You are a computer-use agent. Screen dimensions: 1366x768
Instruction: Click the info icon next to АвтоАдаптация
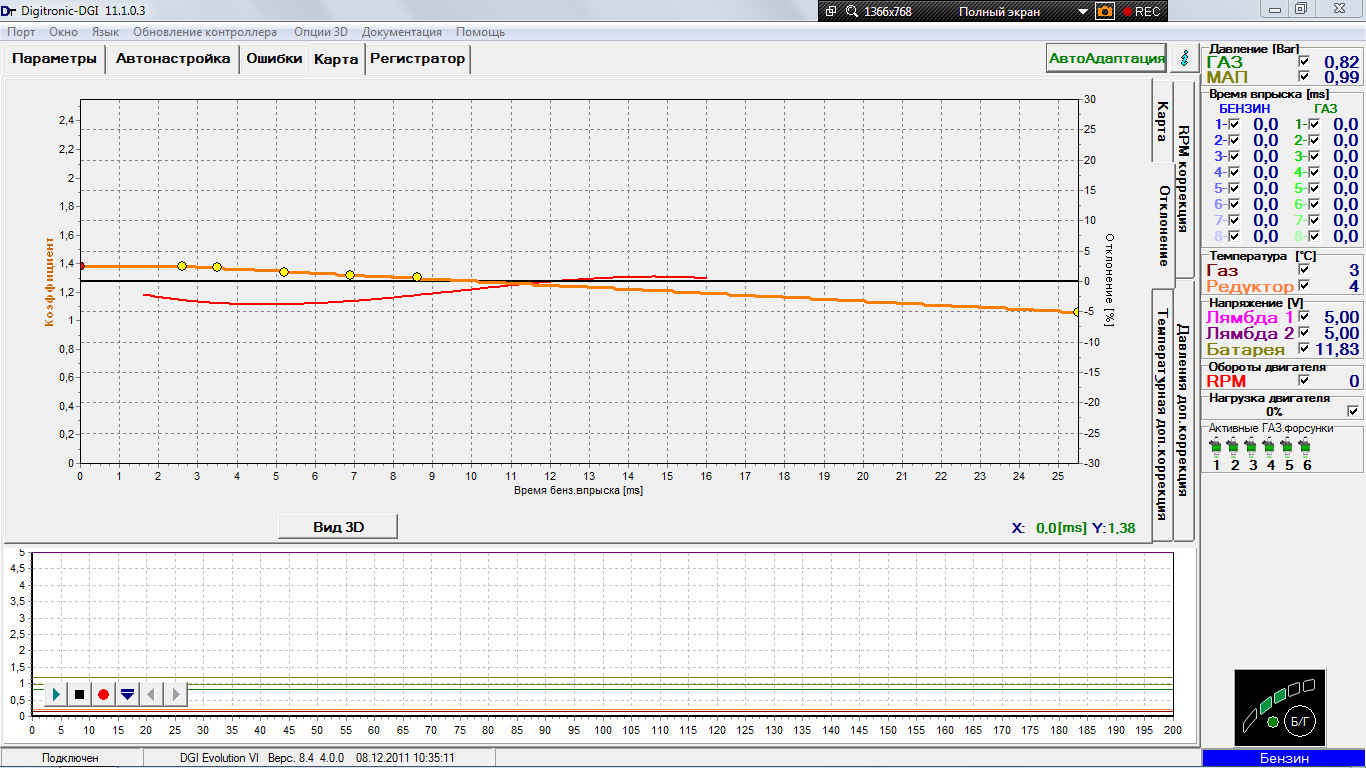(1185, 59)
